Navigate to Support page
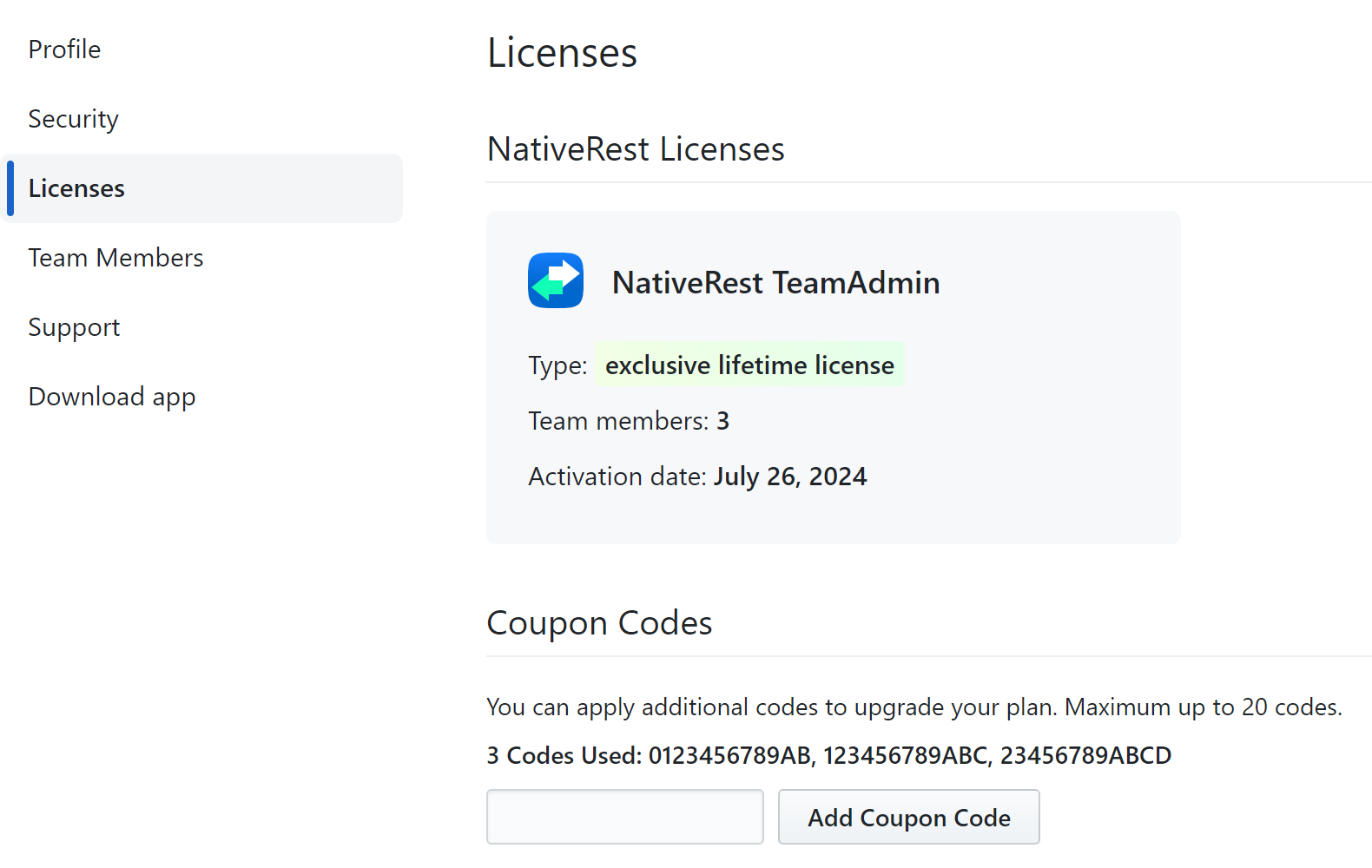The height and width of the screenshot is (868, 1372). pos(74,327)
